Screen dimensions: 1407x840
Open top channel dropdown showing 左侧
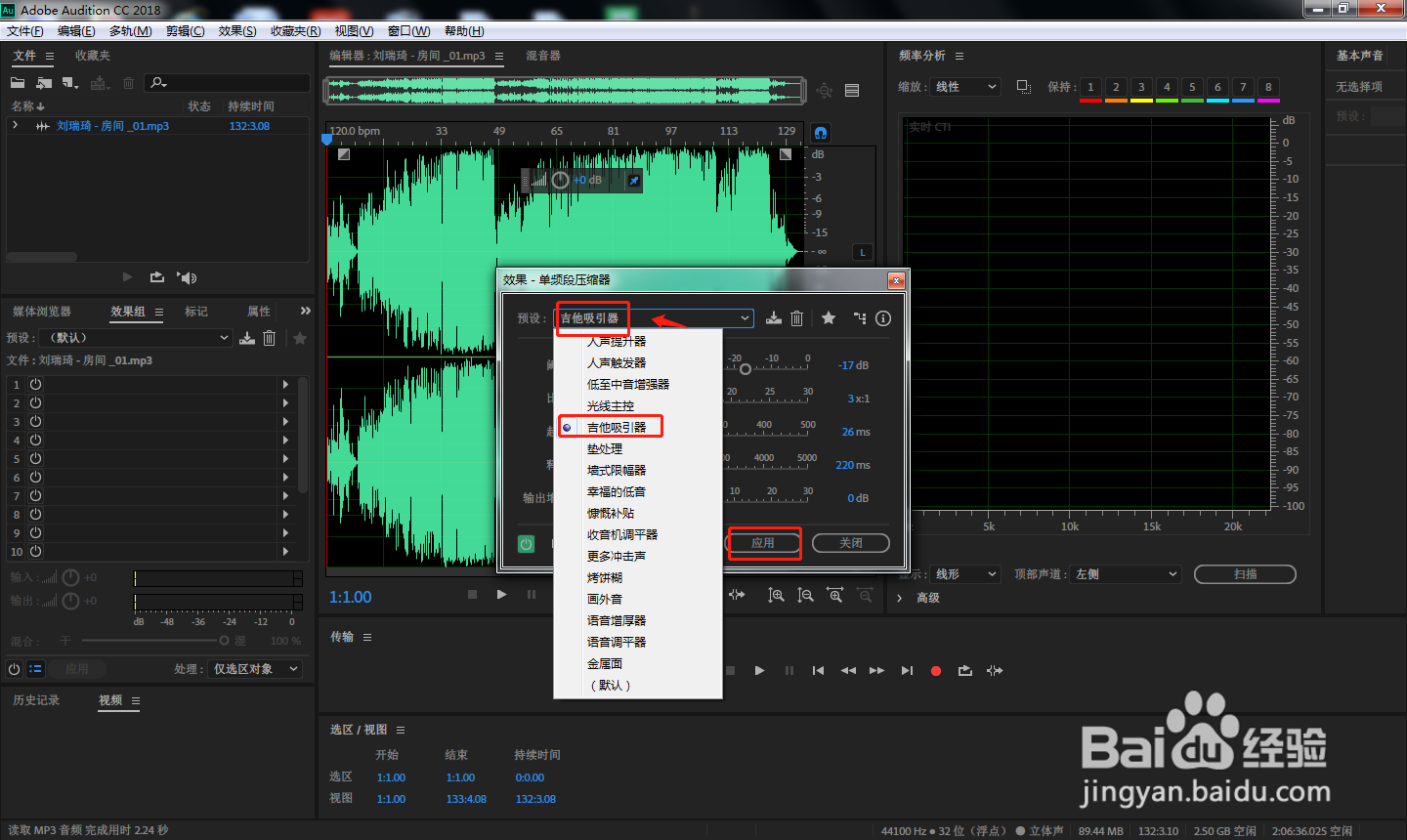[x=1126, y=574]
